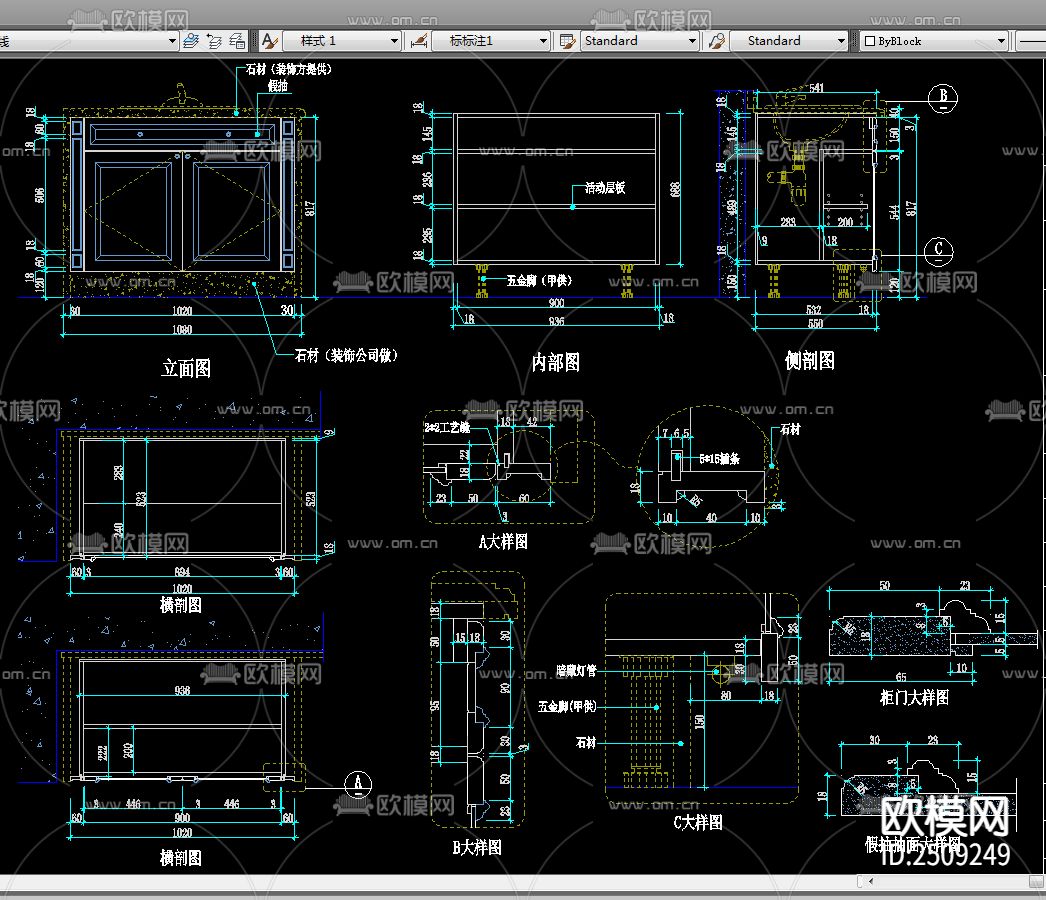Image resolution: width=1046 pixels, height=900 pixels.
Task: Open the Text Style manager icon
Action: (270, 41)
